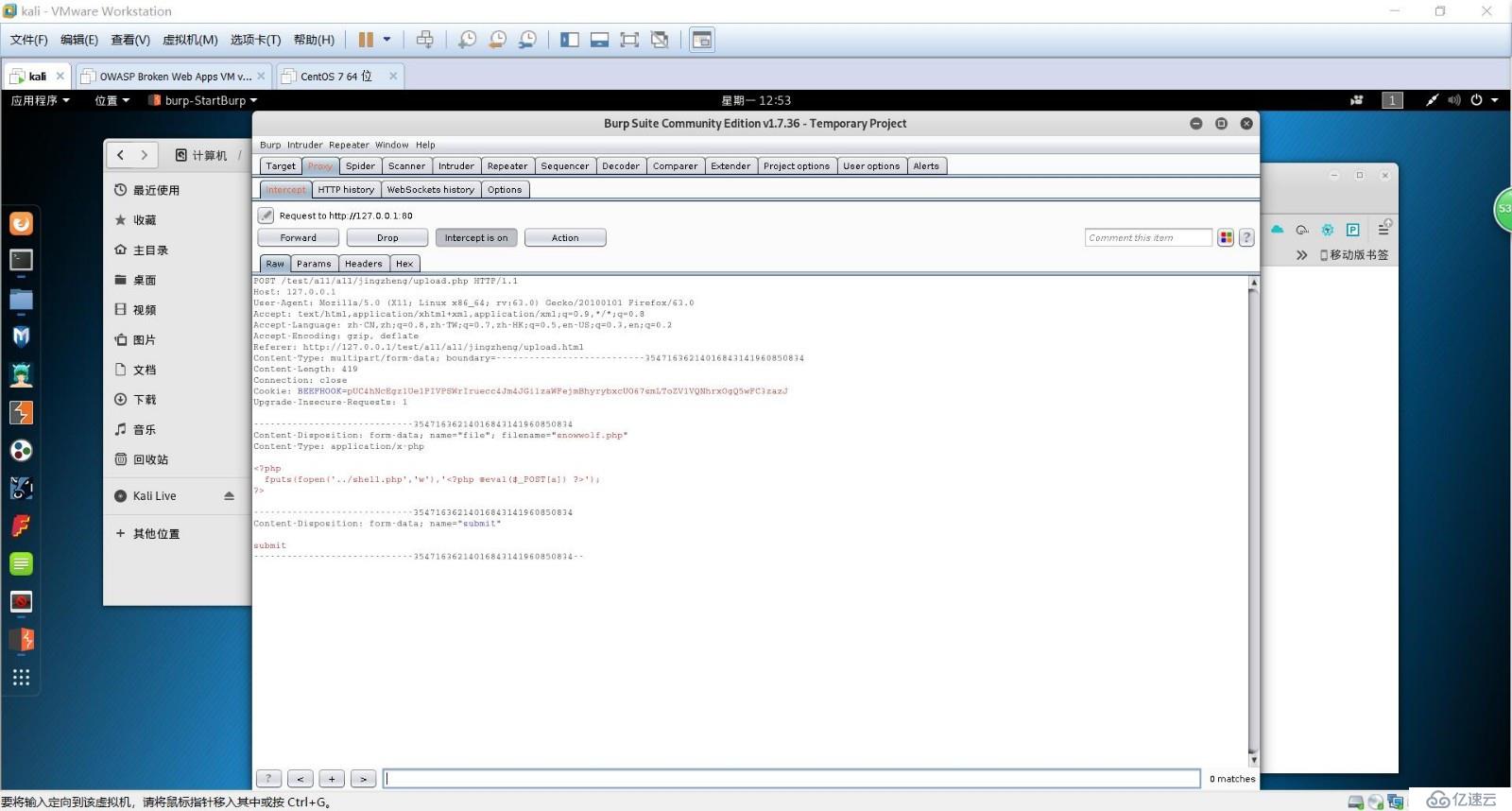Image resolution: width=1512 pixels, height=811 pixels.
Task: Eject the Kali Live volume
Action: 229,495
